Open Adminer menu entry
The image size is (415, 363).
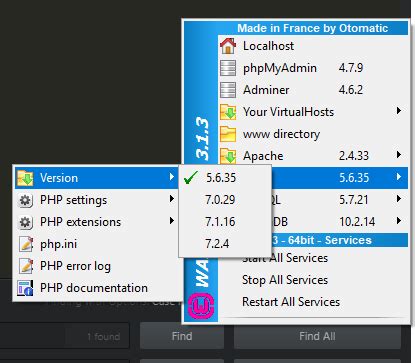pyautogui.click(x=313, y=90)
